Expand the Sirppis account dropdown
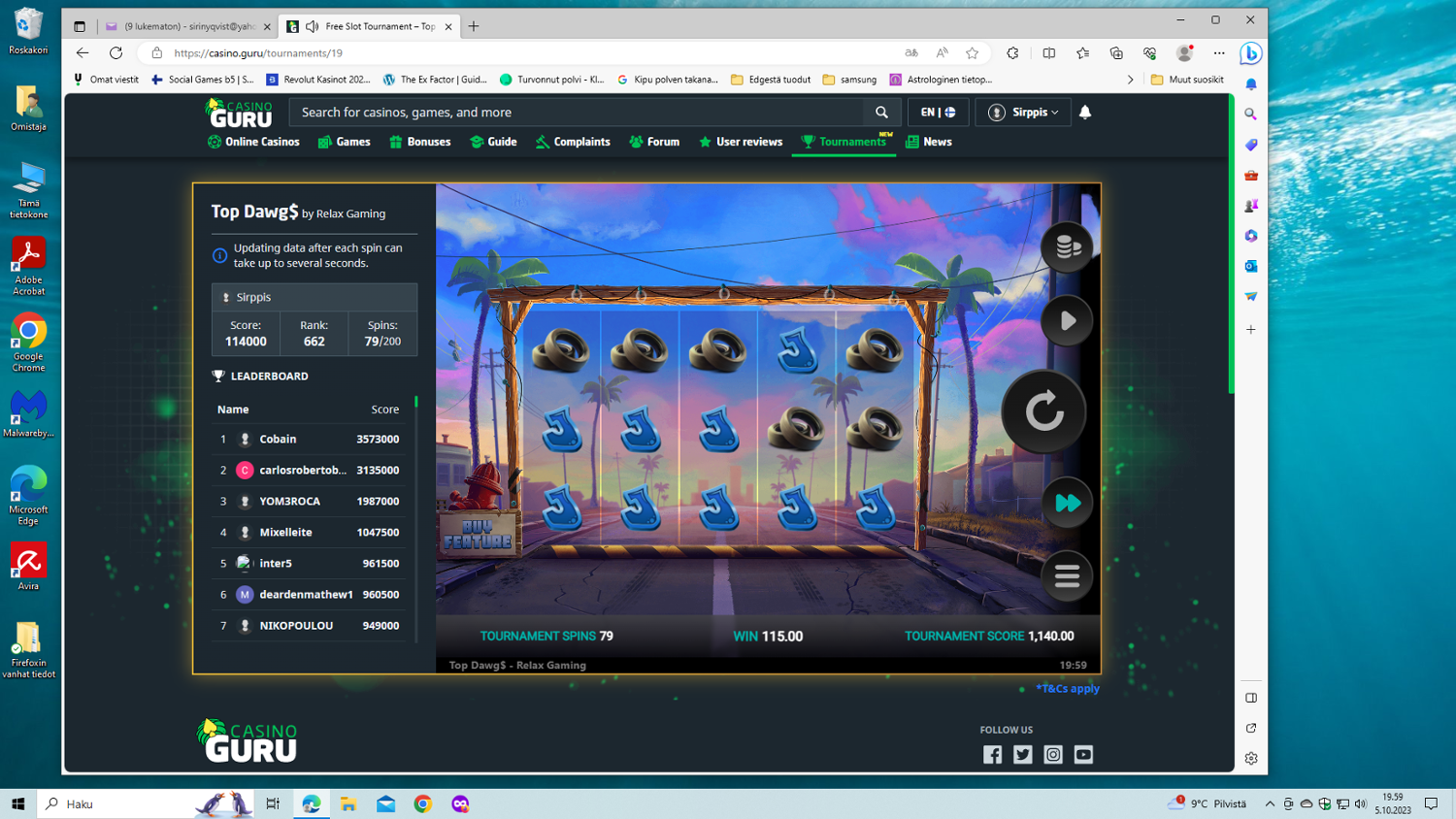Image resolution: width=1456 pixels, height=819 pixels. point(1023,113)
